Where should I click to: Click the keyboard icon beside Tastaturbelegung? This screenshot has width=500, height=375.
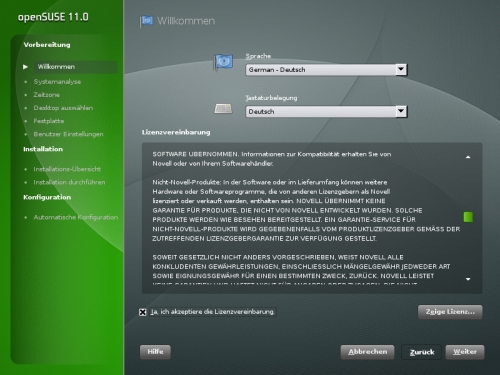(223, 108)
